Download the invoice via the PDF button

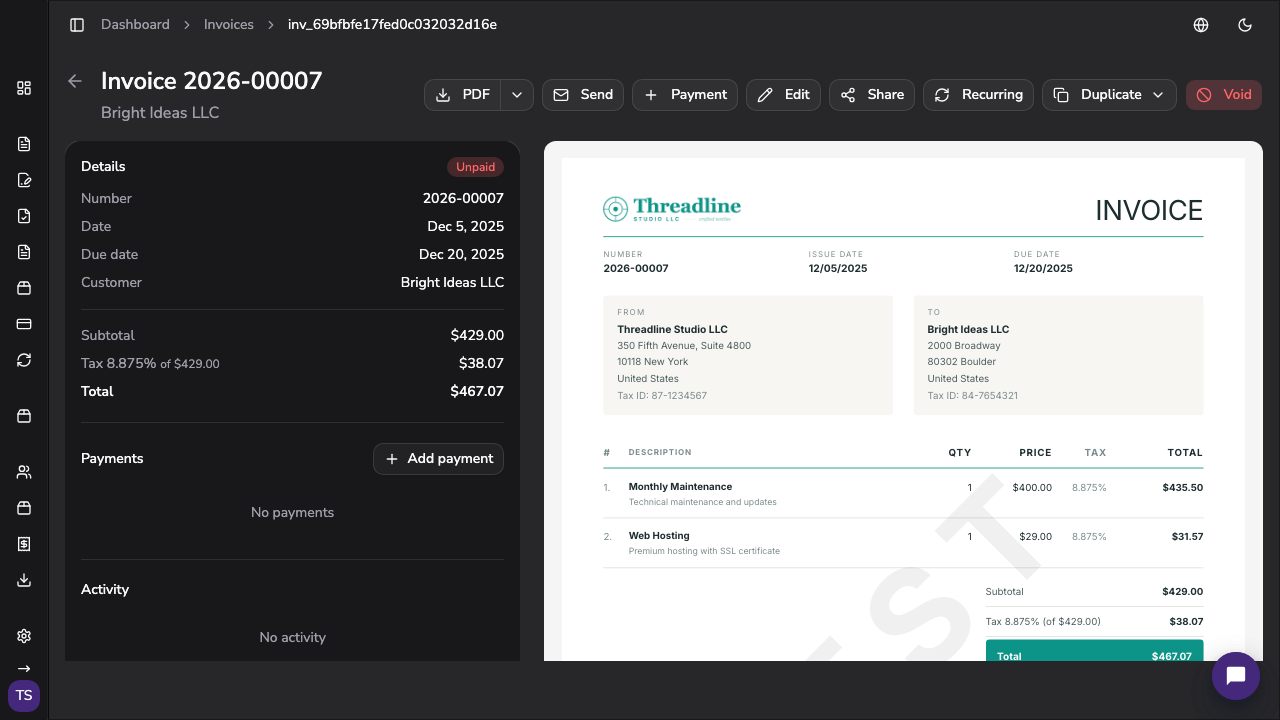[x=463, y=95]
